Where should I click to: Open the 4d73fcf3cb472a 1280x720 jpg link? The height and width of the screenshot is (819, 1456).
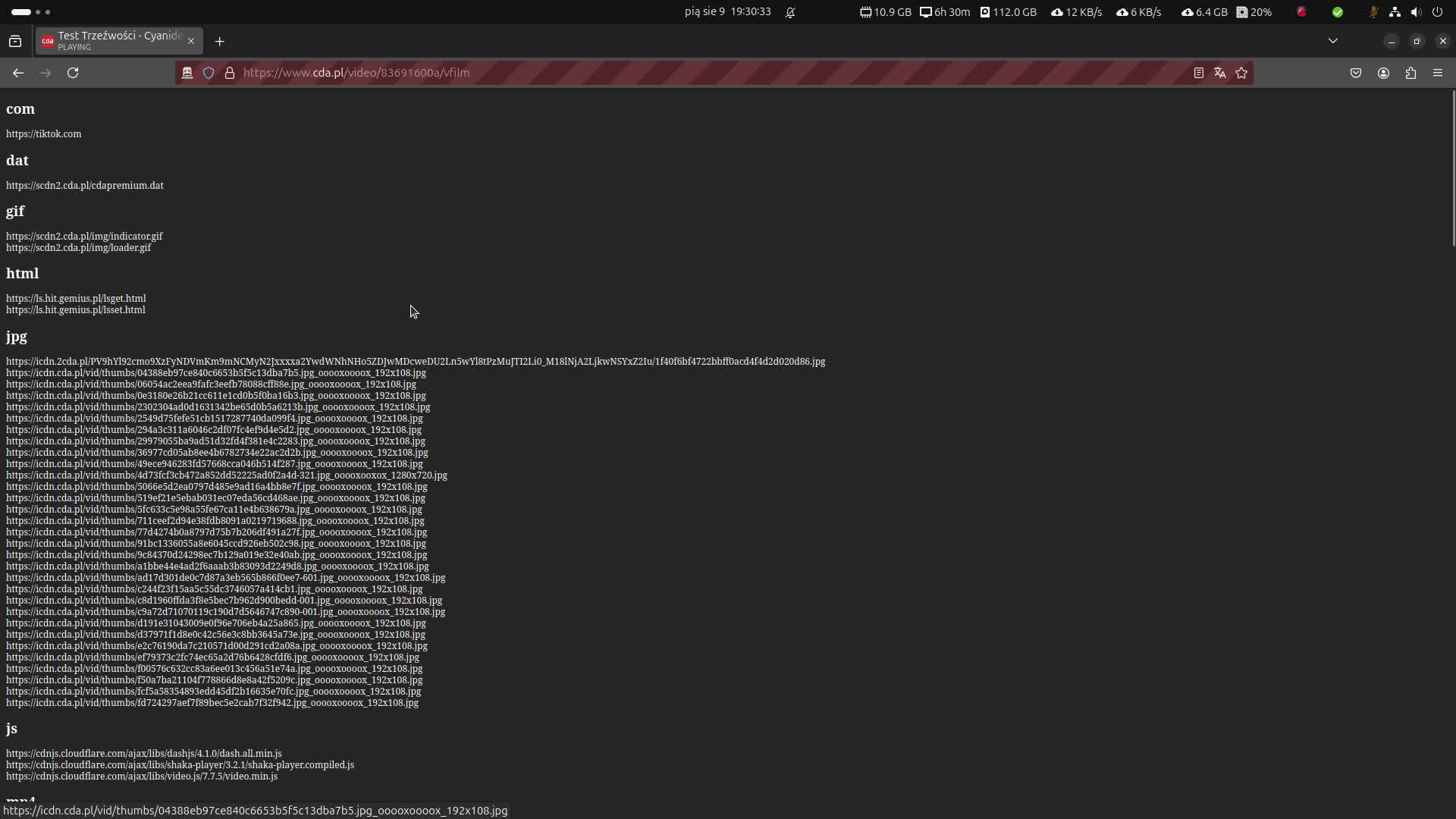click(x=227, y=475)
